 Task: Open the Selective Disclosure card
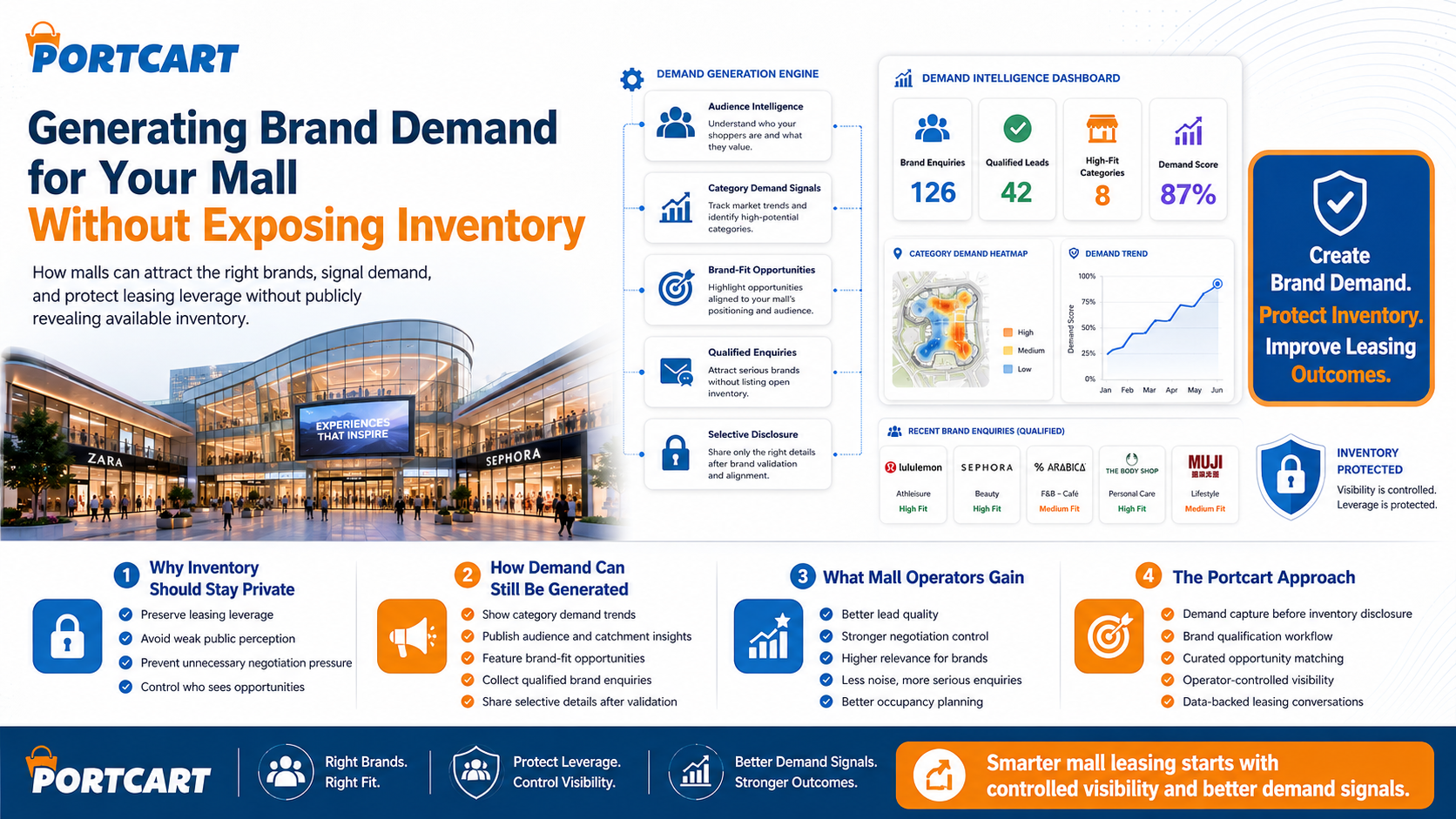[x=738, y=454]
